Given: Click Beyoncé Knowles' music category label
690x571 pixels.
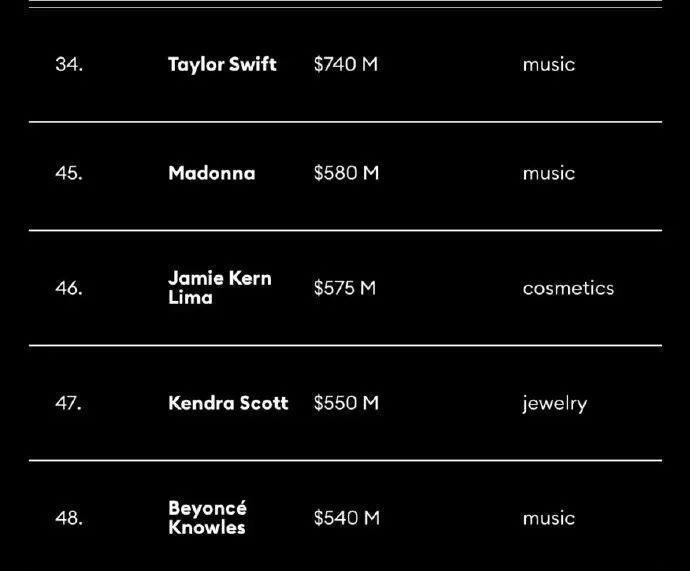Looking at the screenshot, I should tap(548, 518).
